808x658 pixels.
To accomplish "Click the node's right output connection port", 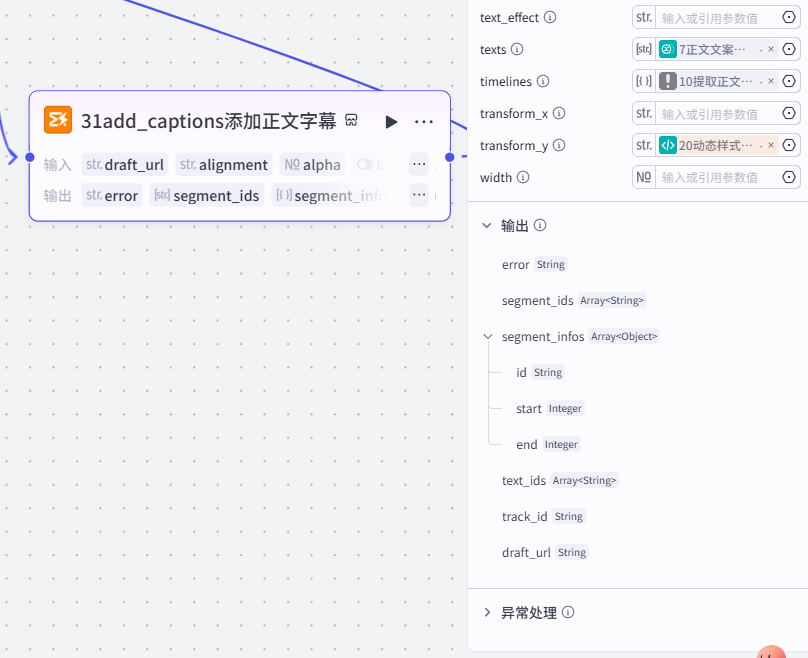I will (x=450, y=157).
